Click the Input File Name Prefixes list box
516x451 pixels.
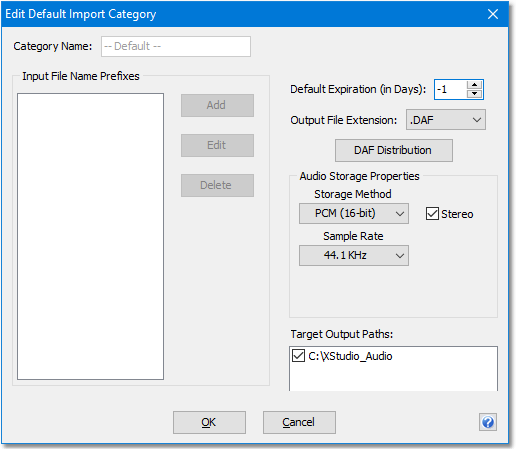[x=90, y=236]
